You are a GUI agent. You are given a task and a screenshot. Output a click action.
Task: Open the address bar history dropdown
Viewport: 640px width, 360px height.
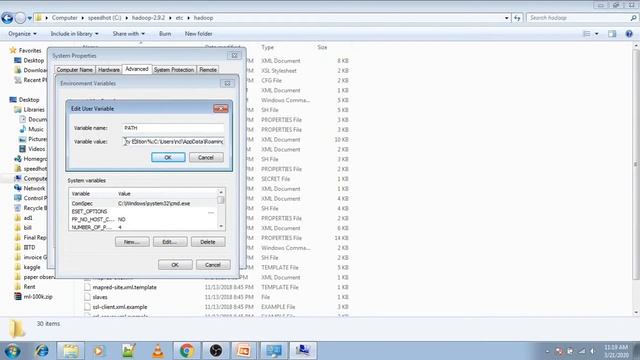click(507, 18)
